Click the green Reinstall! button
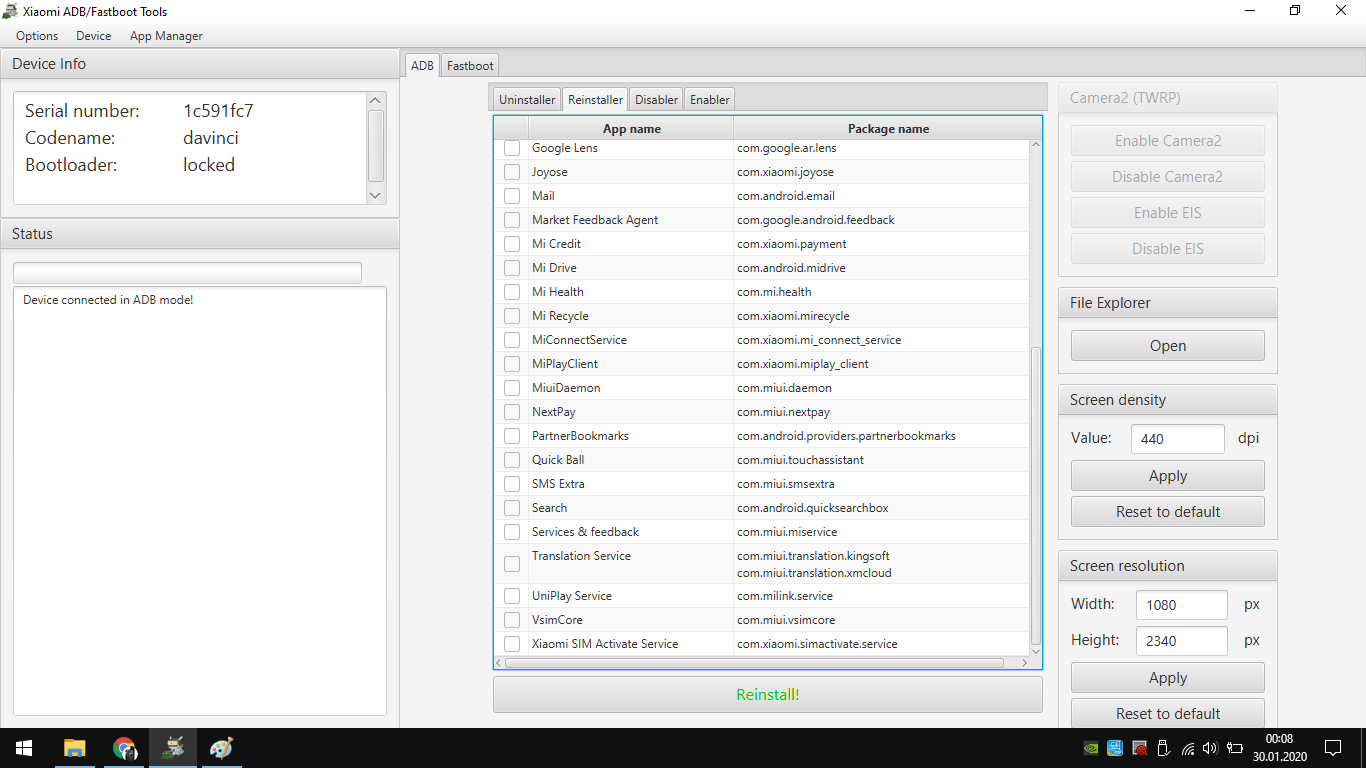The width and height of the screenshot is (1366, 768). (768, 694)
